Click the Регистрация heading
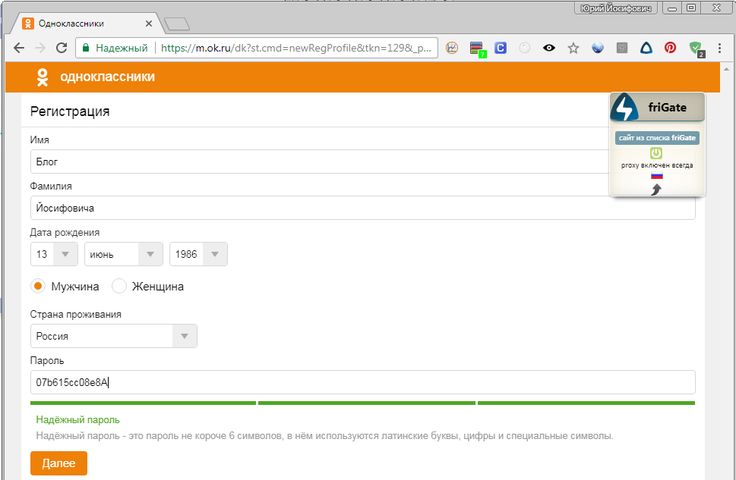 [70, 111]
